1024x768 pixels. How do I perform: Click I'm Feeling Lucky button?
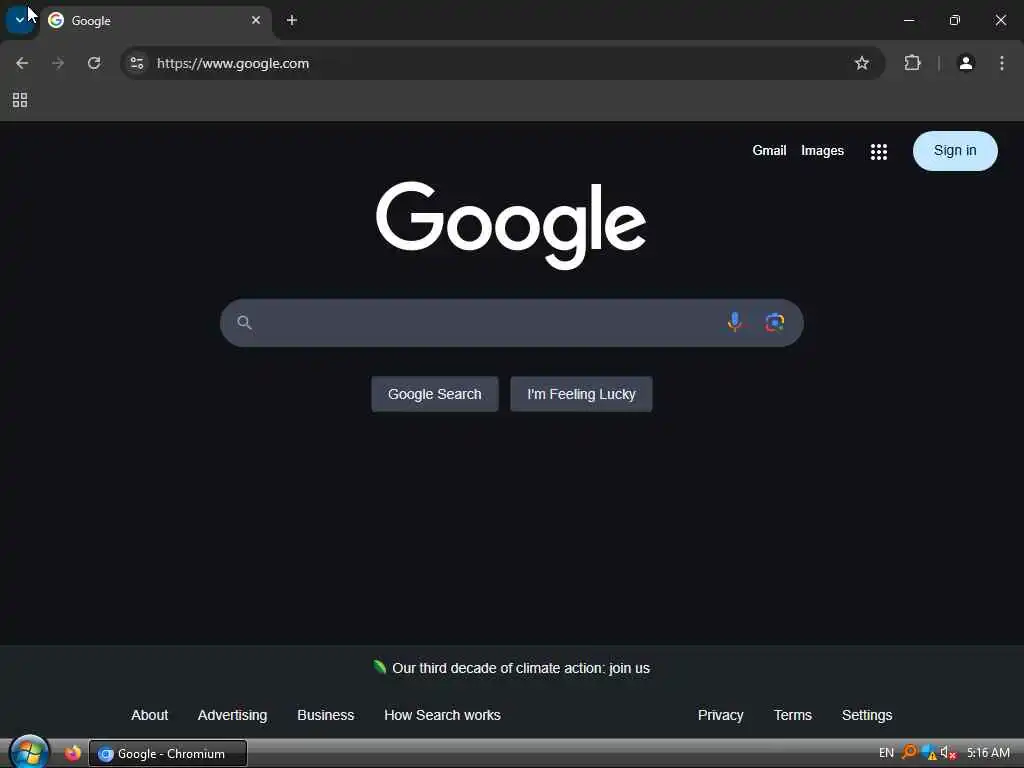click(581, 394)
